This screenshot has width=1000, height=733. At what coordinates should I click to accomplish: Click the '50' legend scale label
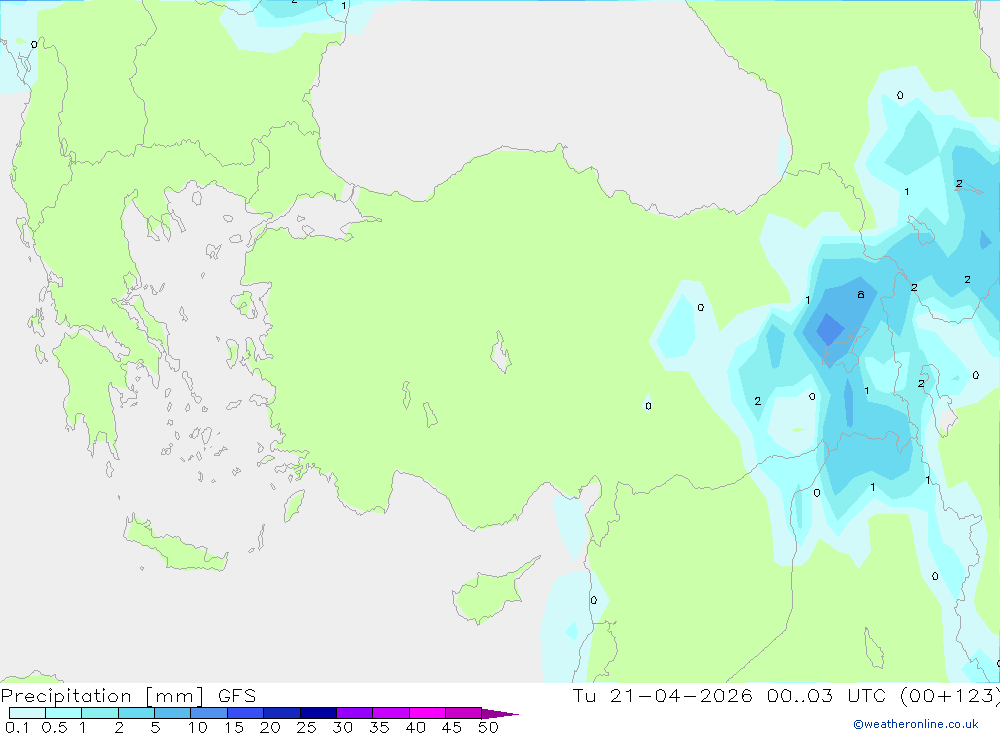tap(489, 727)
